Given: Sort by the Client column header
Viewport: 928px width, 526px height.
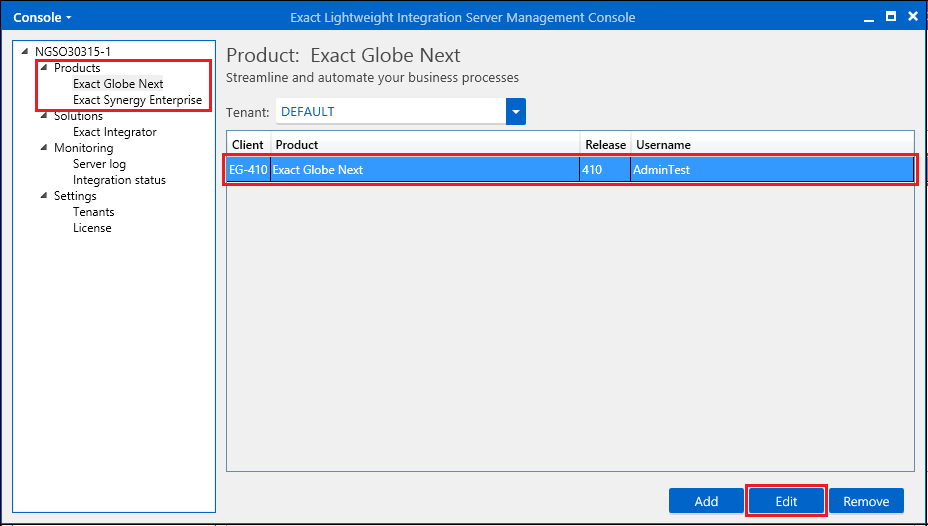Looking at the screenshot, I should [x=248, y=145].
